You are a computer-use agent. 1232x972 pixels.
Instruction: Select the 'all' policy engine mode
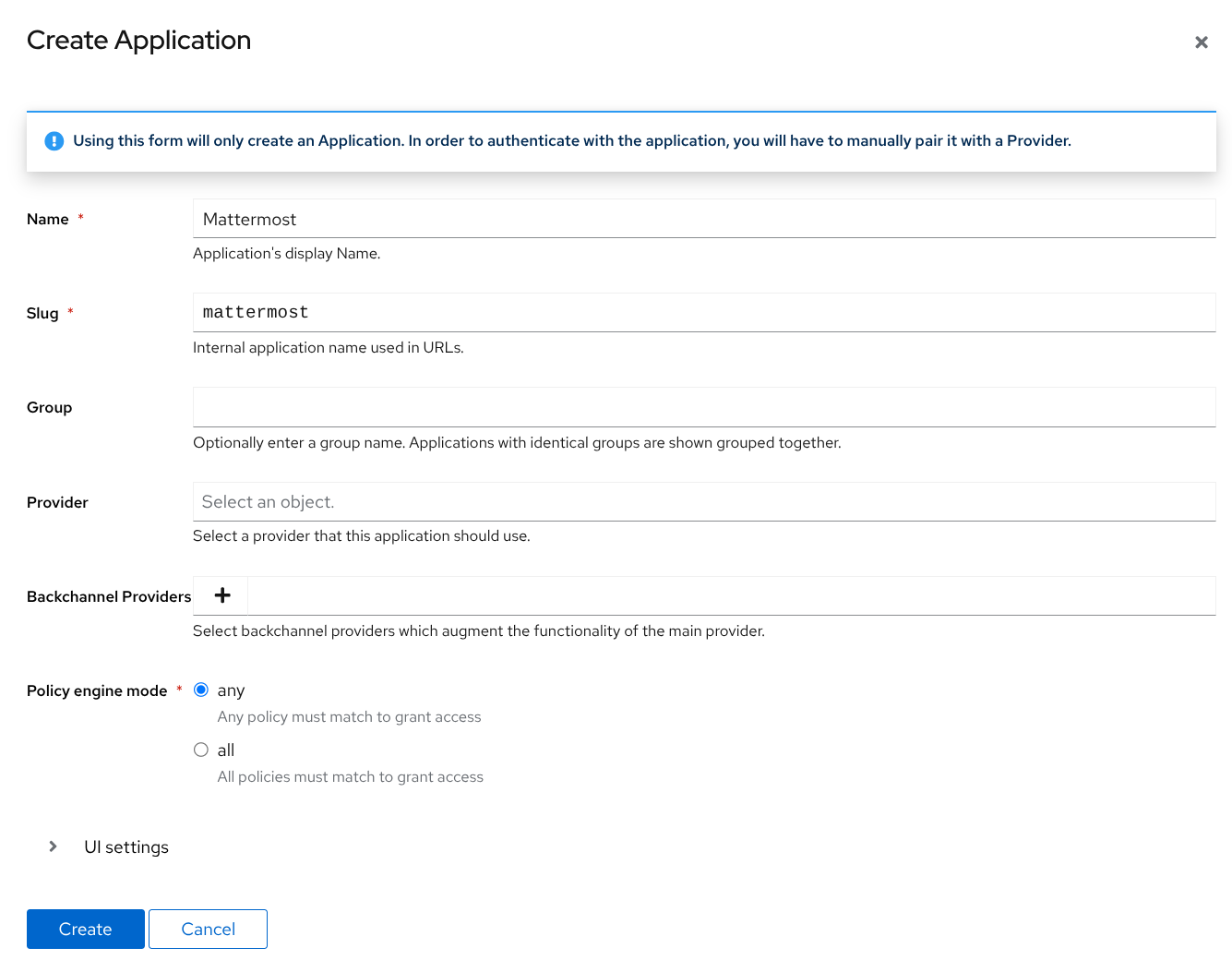point(201,750)
